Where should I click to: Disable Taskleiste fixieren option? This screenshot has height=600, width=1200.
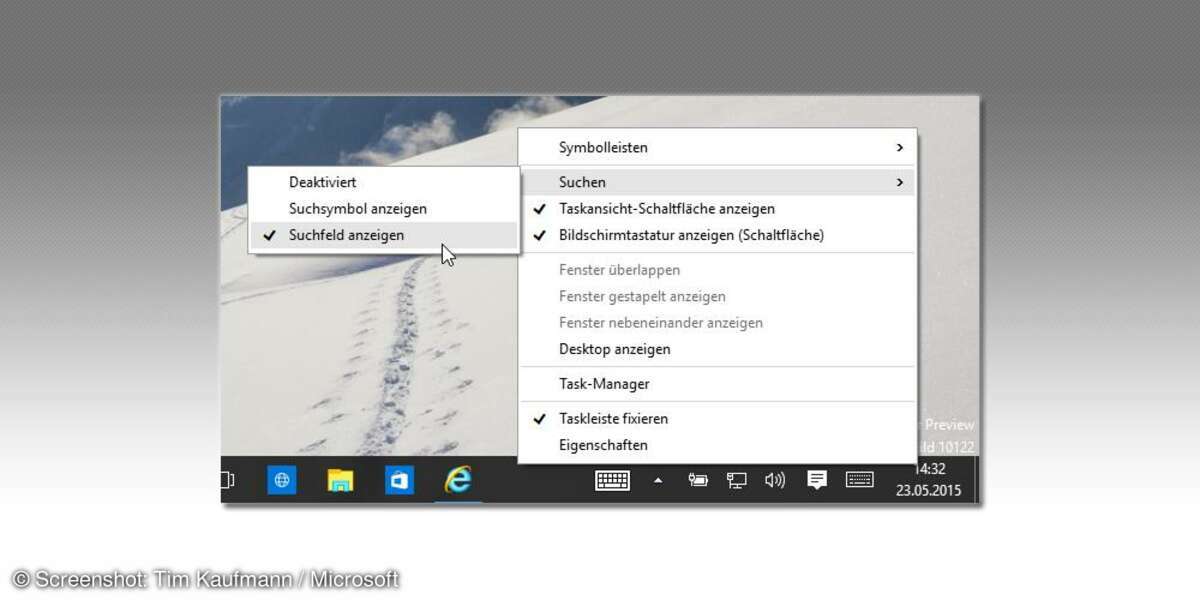[x=613, y=419]
